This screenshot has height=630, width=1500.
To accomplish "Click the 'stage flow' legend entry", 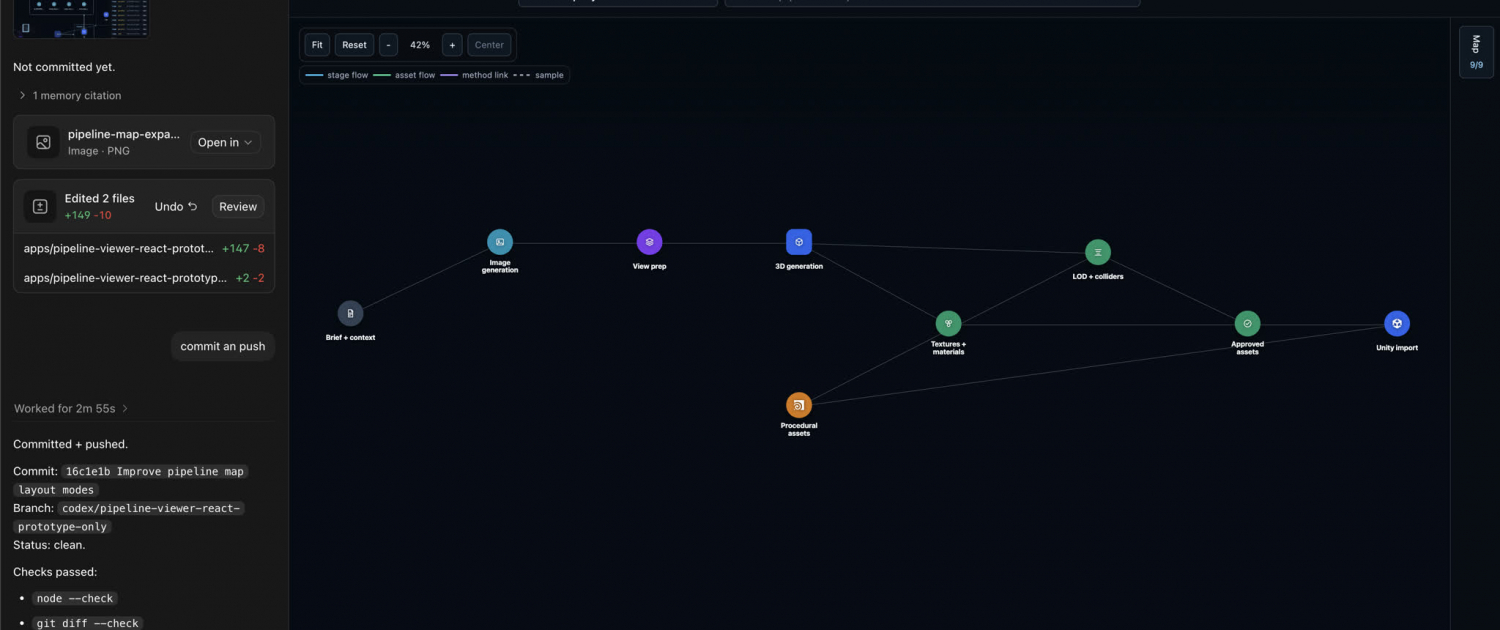I will (x=337, y=75).
